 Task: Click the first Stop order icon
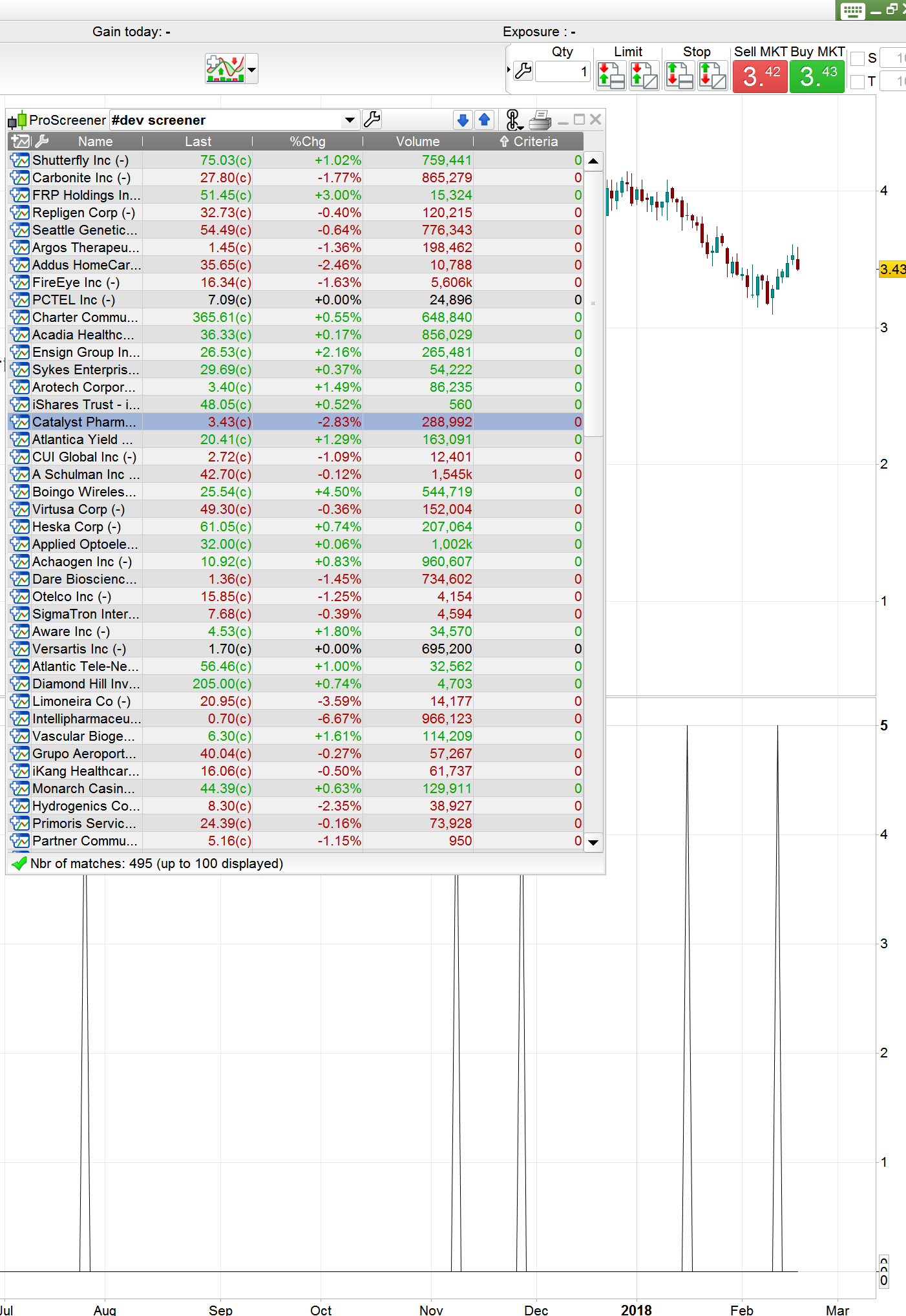pyautogui.click(x=679, y=75)
